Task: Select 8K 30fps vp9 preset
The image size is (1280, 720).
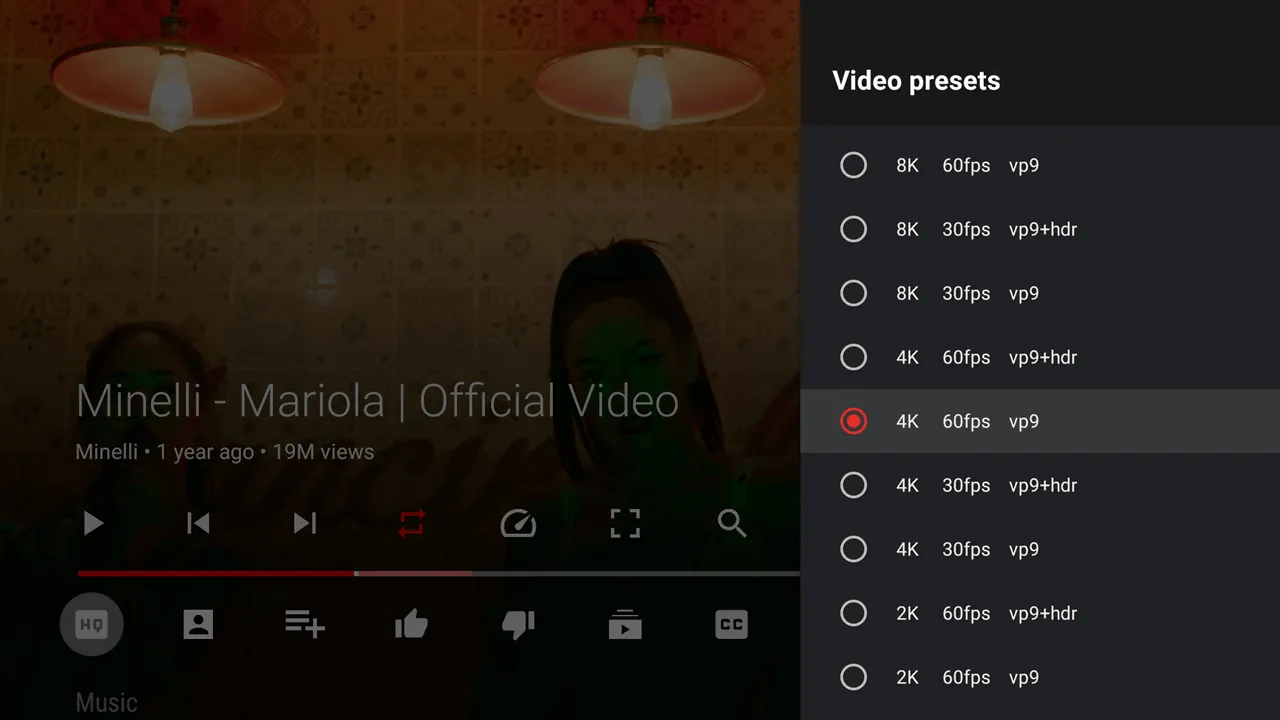Action: tap(1040, 293)
